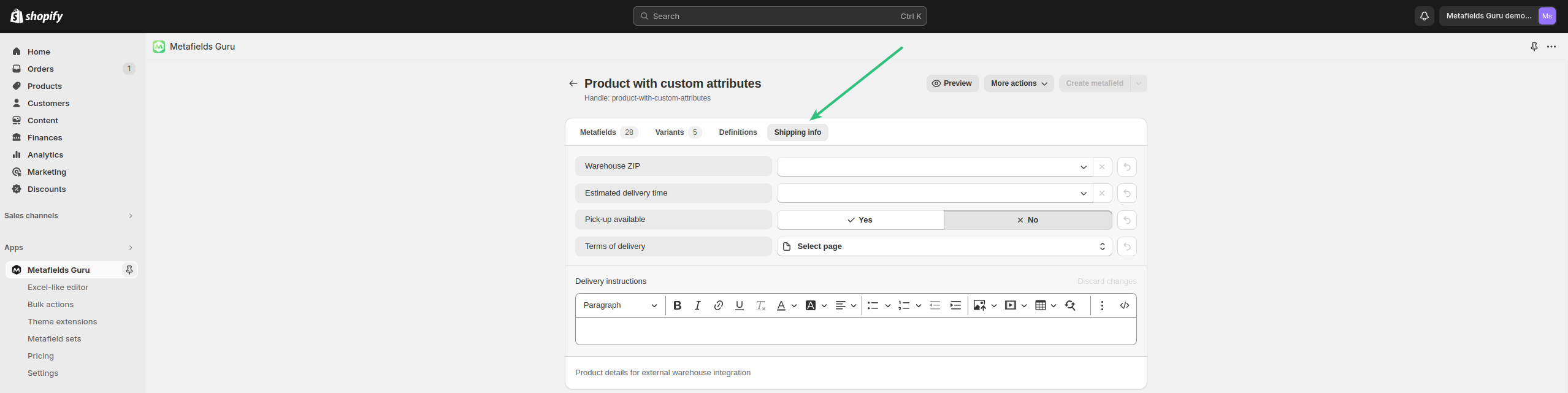This screenshot has height=393, width=1568.
Task: Open the Bulk actions link
Action: [50, 304]
